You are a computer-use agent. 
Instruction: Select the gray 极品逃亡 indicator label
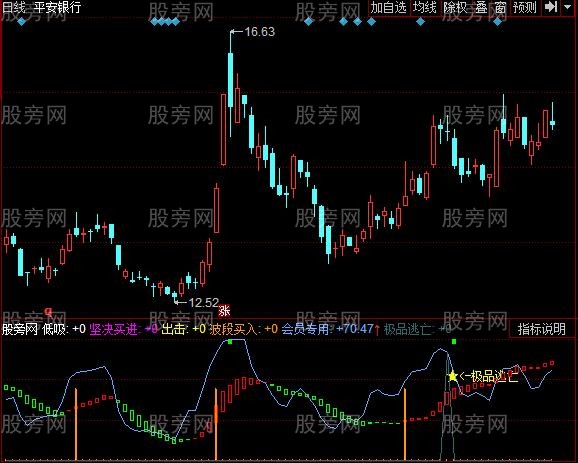point(417,328)
